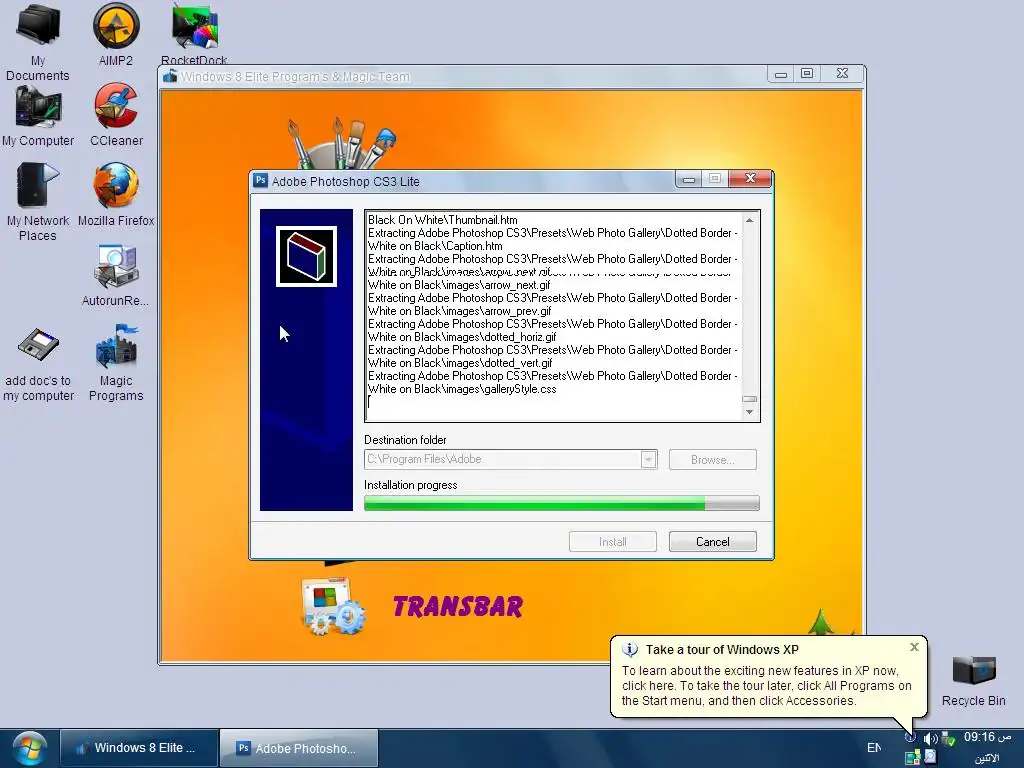
Task: Open My Computer desktop icon
Action: click(38, 116)
